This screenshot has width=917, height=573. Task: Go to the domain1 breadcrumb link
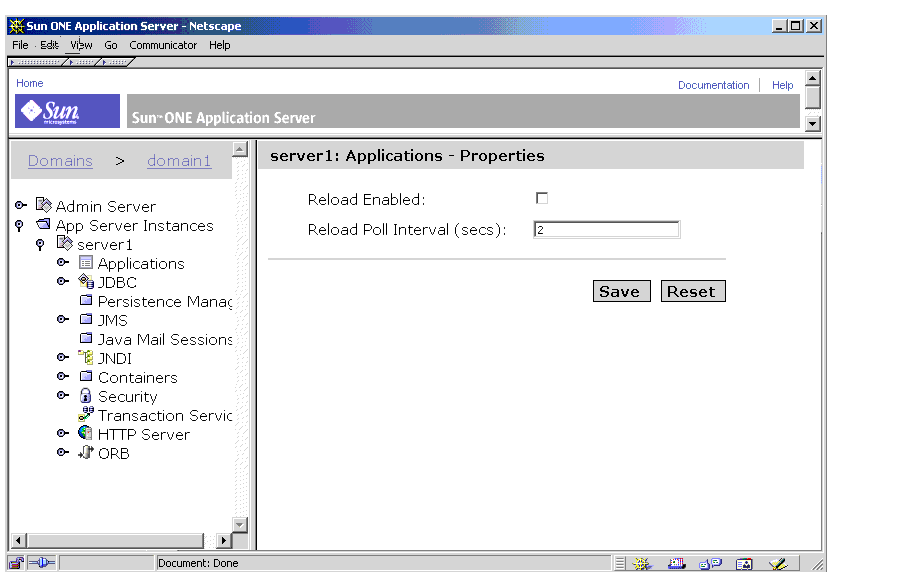(x=179, y=161)
